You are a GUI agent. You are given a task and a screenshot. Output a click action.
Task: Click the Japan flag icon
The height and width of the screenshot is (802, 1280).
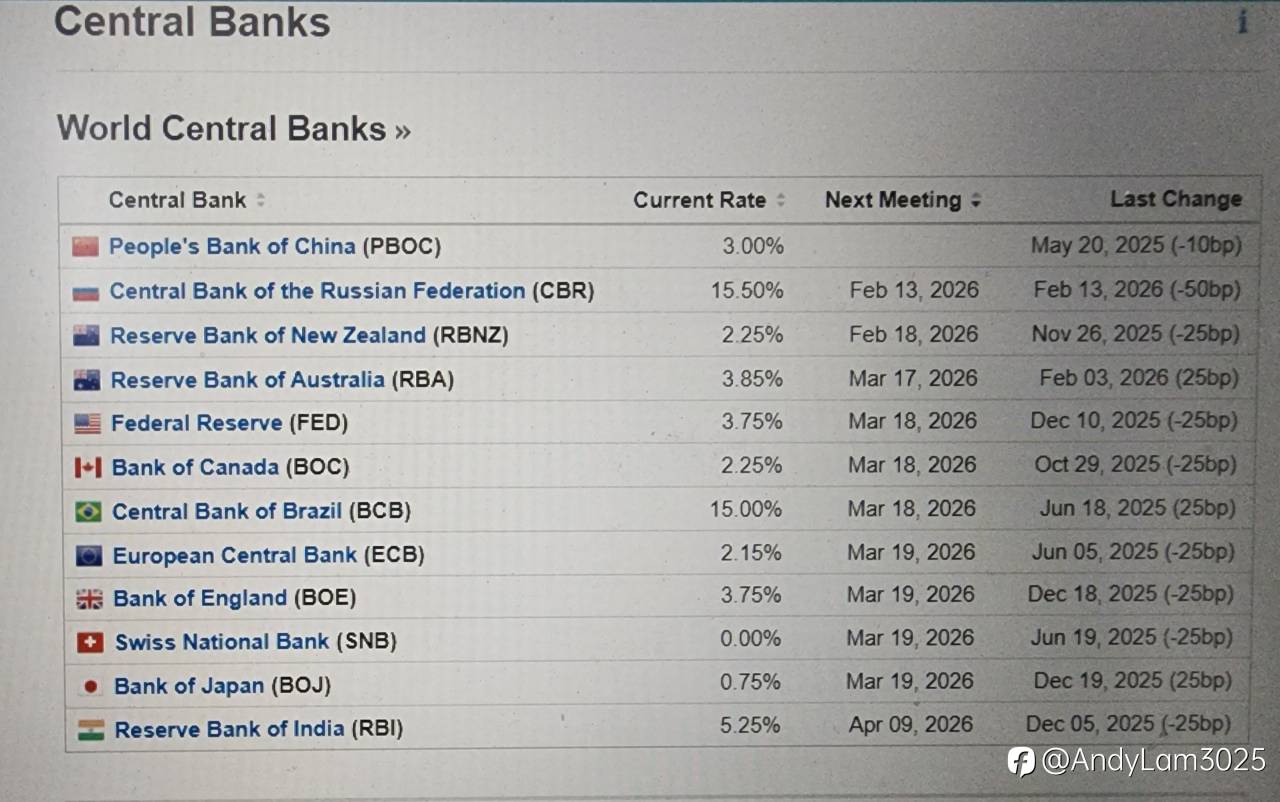(x=91, y=687)
